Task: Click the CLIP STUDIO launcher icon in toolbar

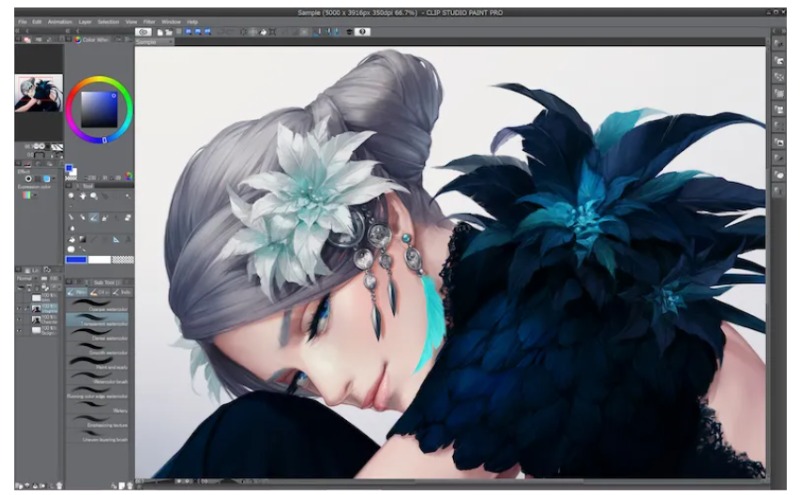Action: [x=143, y=31]
